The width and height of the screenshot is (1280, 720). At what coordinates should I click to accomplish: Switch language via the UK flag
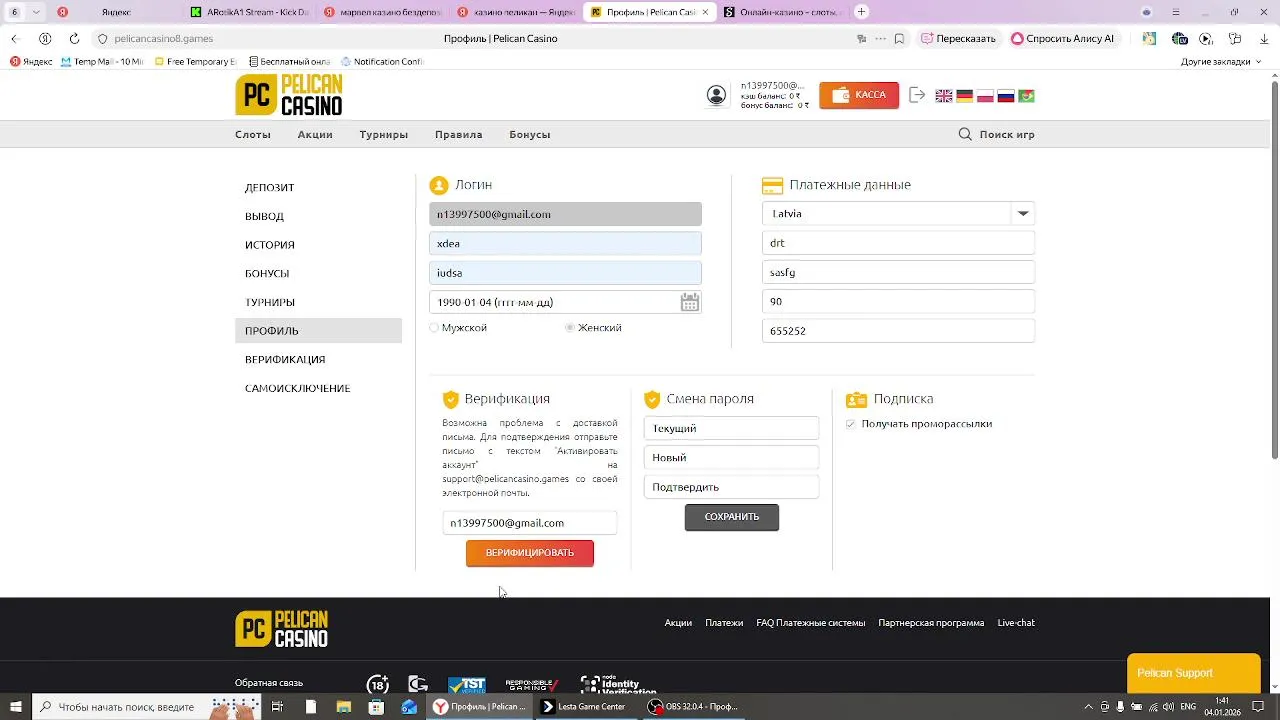pos(944,96)
